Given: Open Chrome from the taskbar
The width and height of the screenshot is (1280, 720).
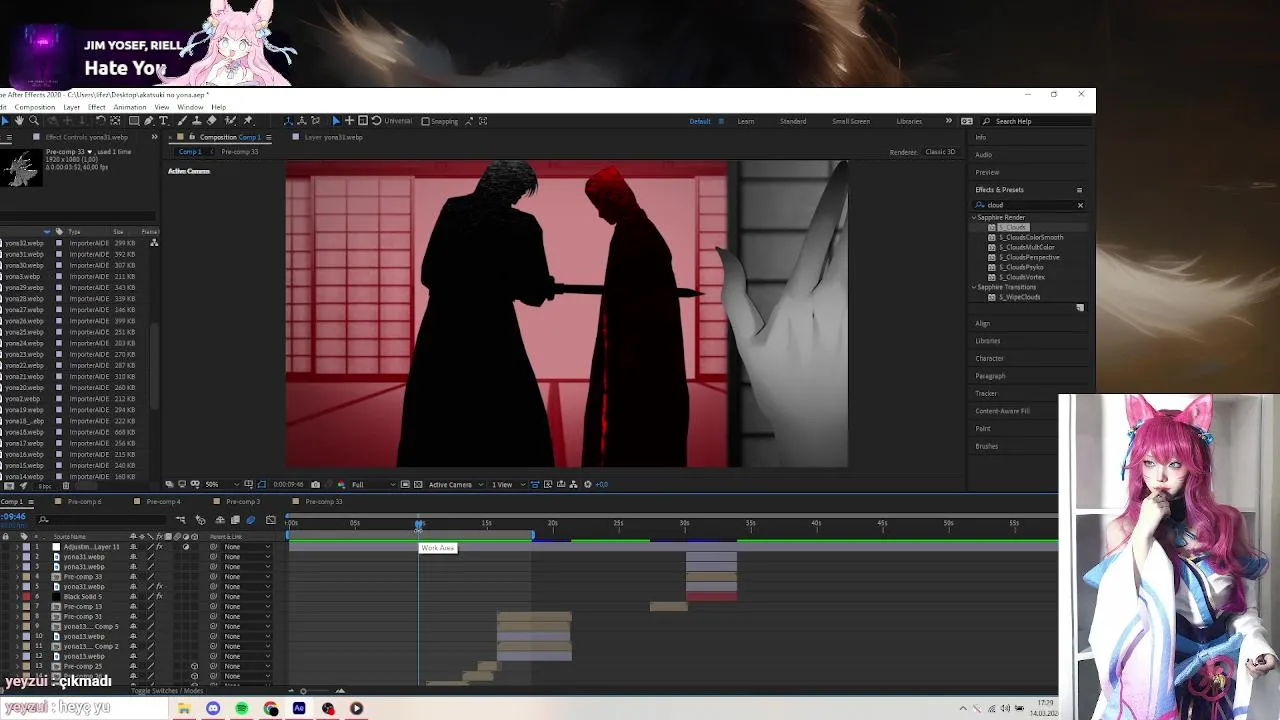Looking at the screenshot, I should [x=271, y=708].
